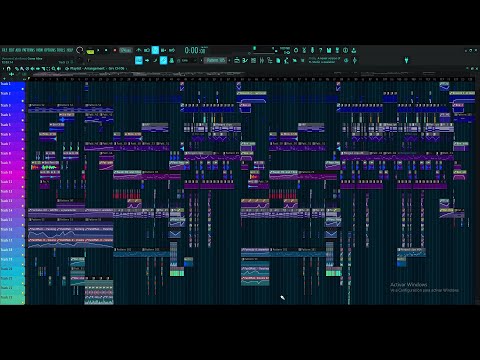Toggle wait for input before recording

pos(147,50)
